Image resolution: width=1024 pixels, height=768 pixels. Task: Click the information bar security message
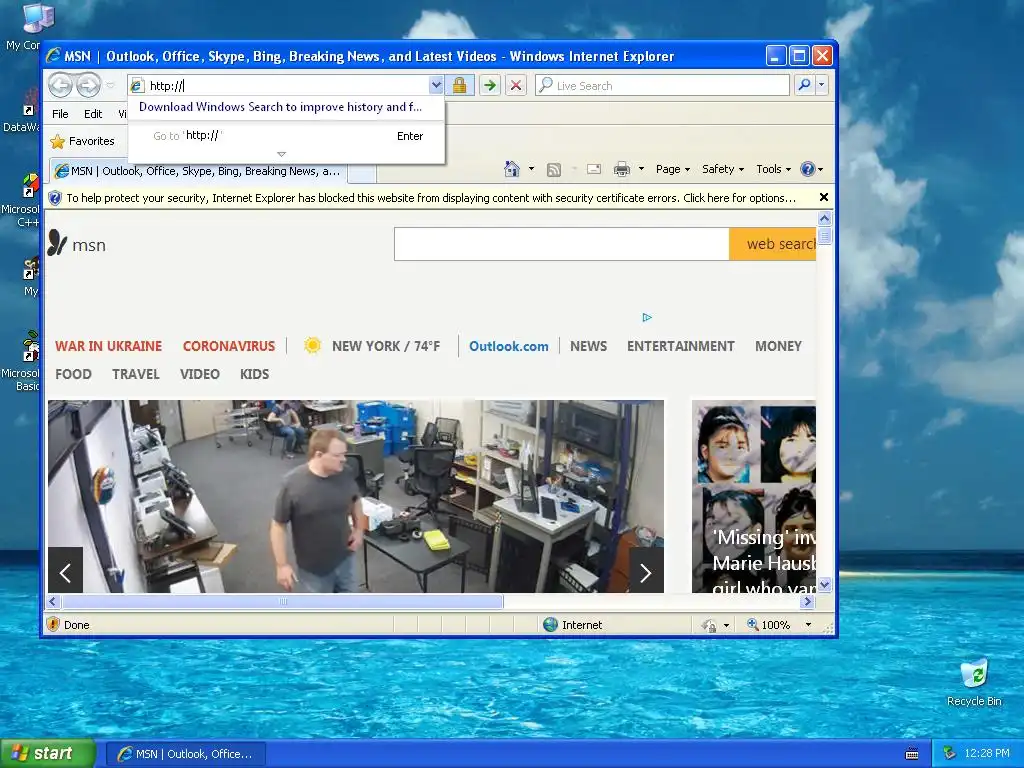430,198
